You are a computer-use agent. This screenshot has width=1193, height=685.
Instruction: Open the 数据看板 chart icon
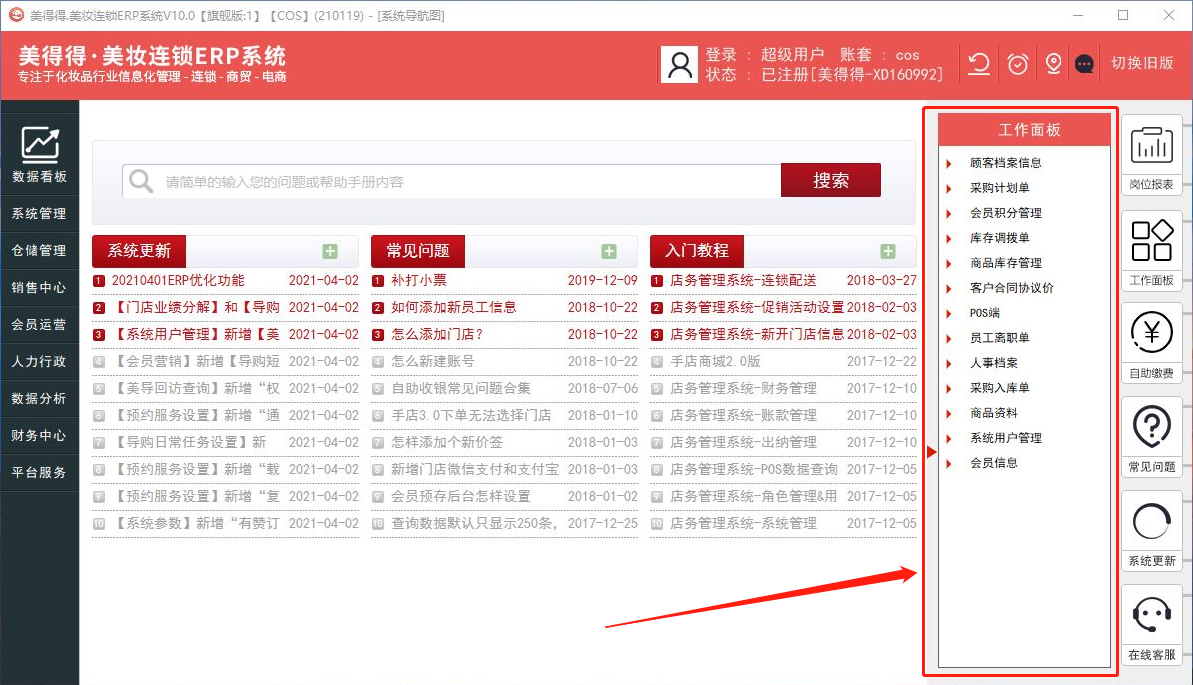tap(40, 145)
